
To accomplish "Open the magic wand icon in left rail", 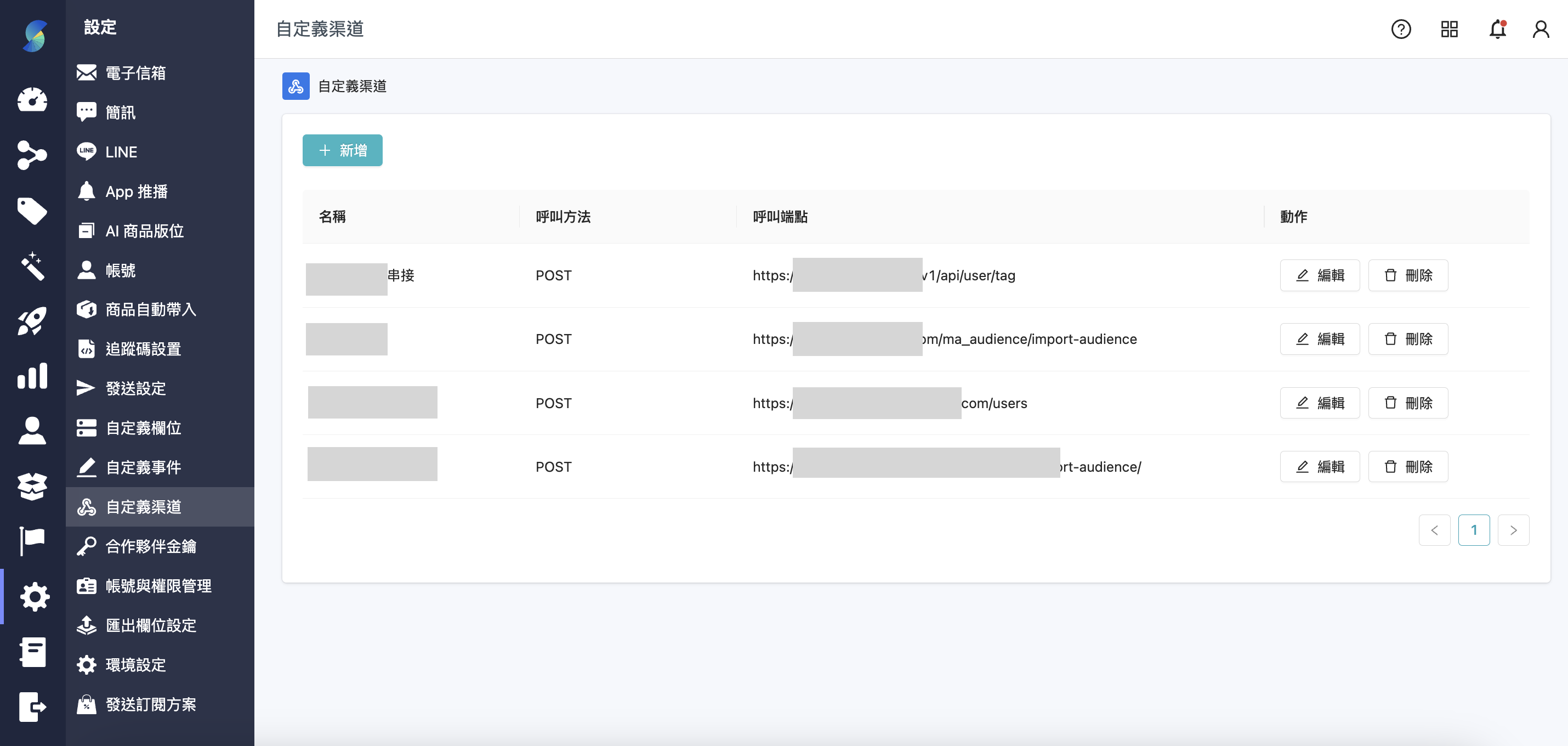I will (32, 265).
